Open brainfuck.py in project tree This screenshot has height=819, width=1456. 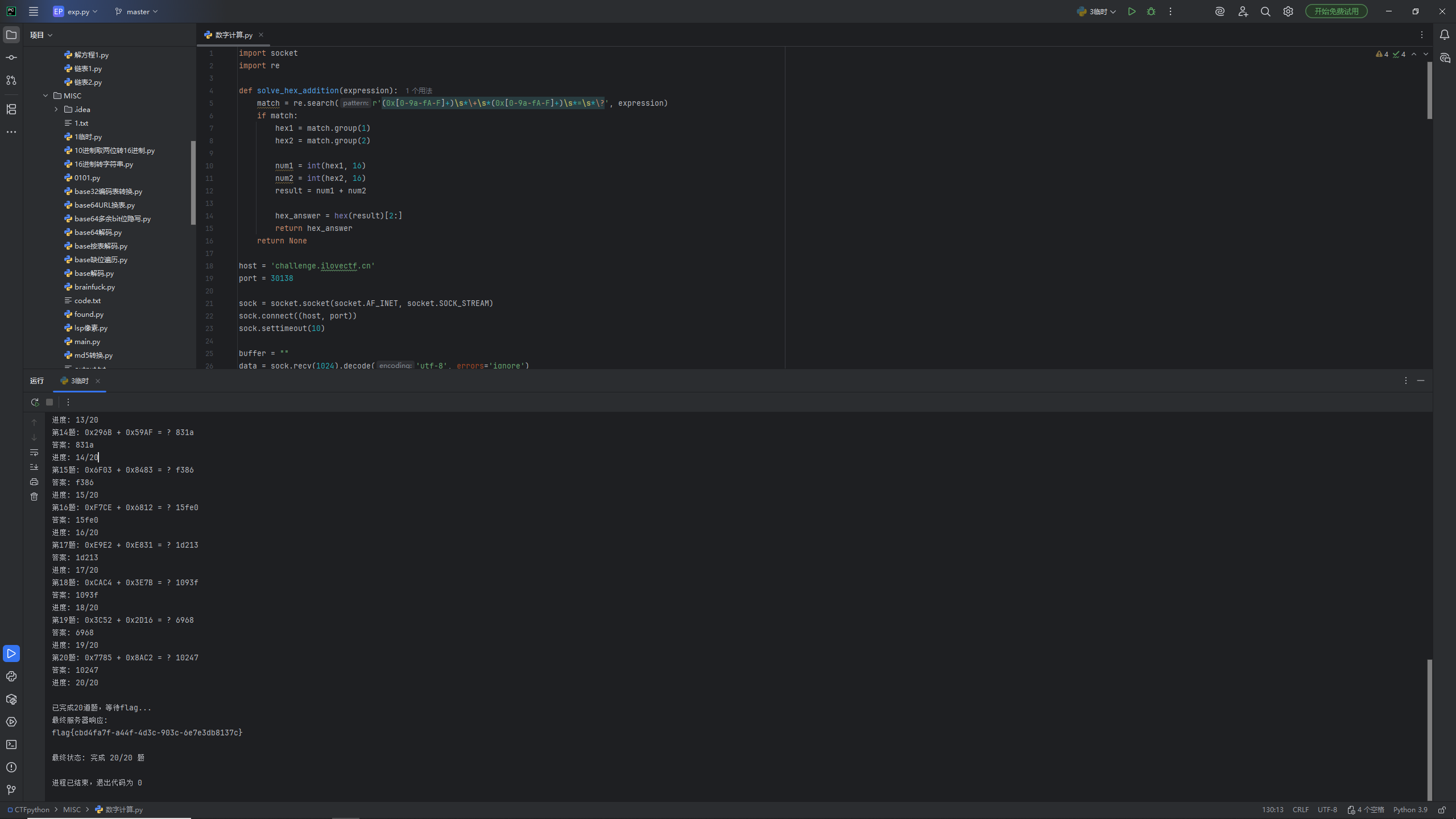tap(94, 287)
